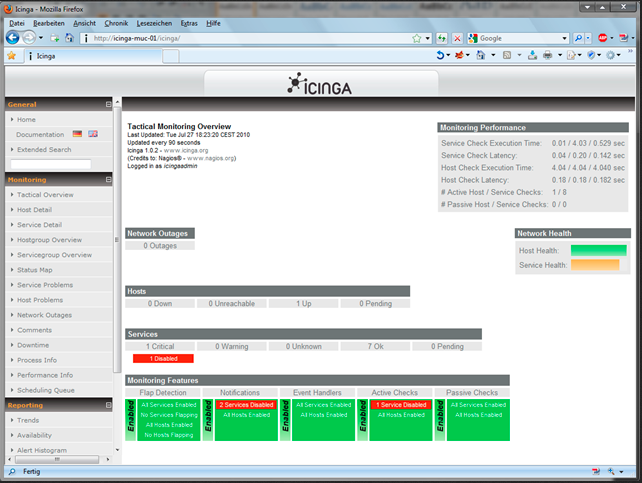This screenshot has height=483, width=642.
Task: Open Home in the sidebar
Action: click(26, 120)
